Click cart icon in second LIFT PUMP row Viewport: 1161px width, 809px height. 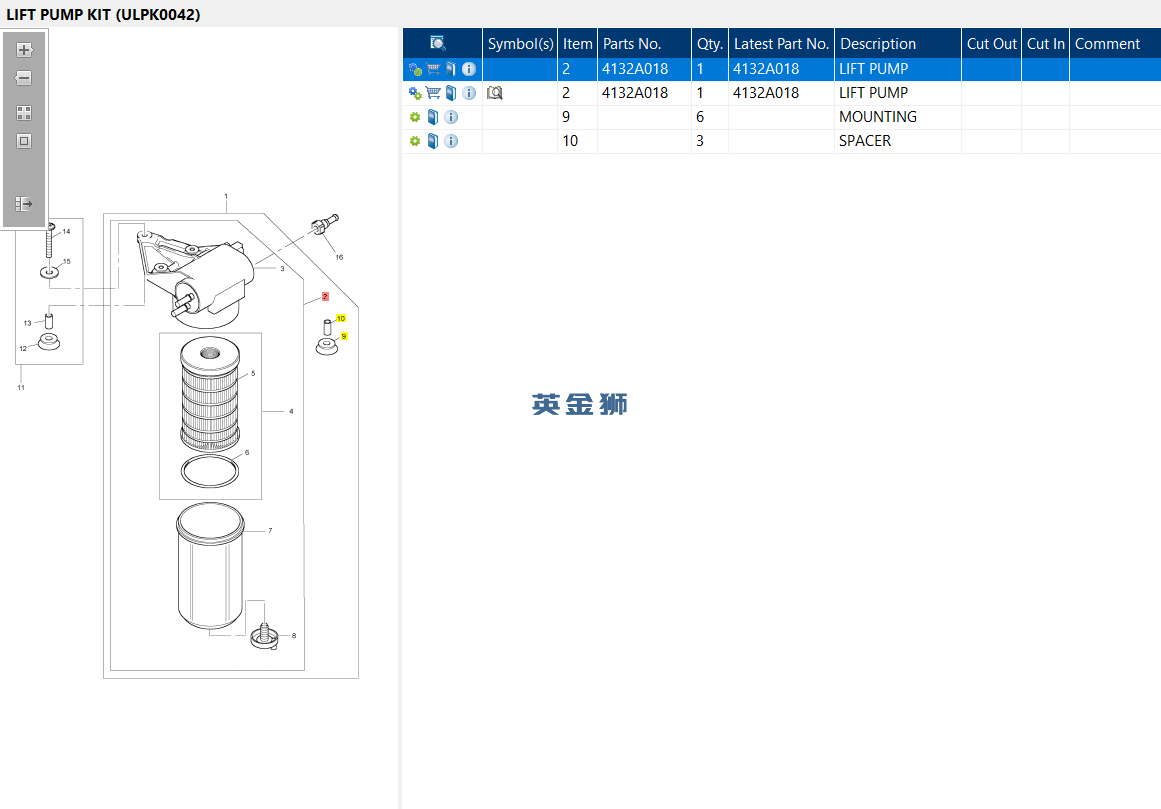coord(433,93)
